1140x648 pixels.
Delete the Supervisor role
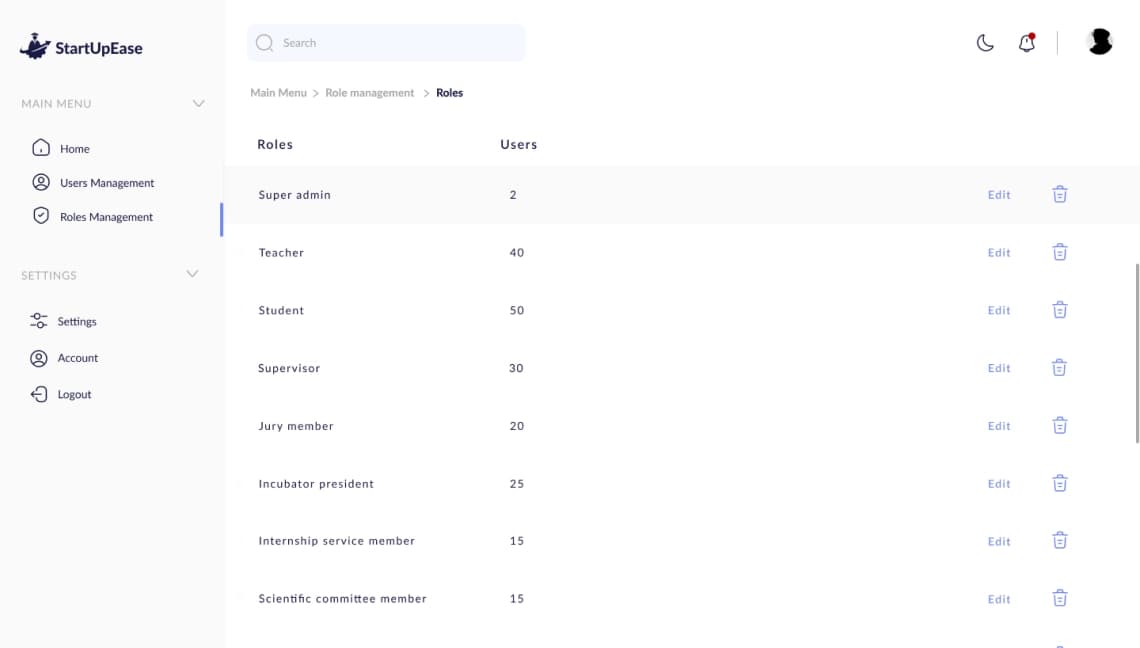(x=1059, y=367)
